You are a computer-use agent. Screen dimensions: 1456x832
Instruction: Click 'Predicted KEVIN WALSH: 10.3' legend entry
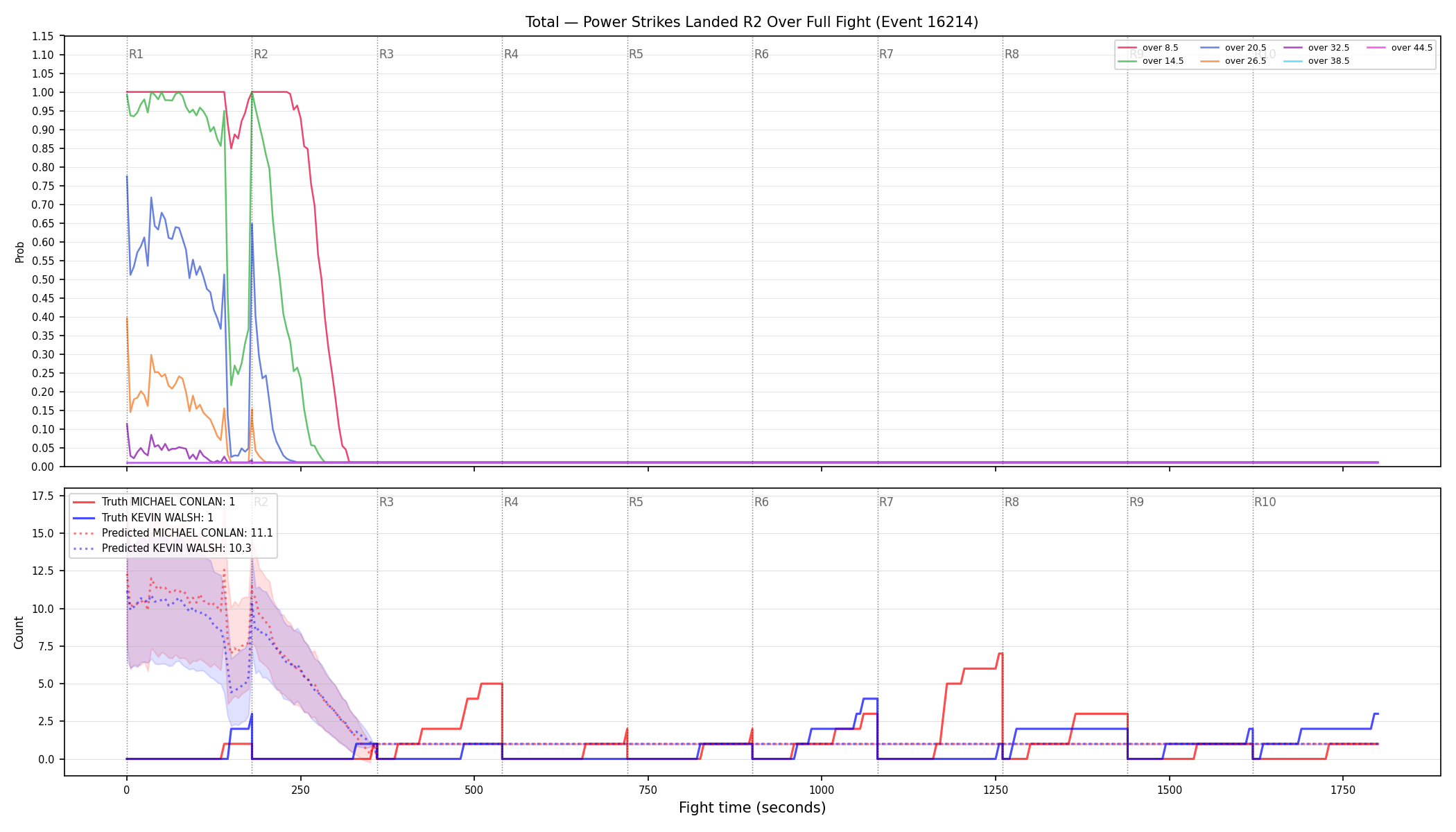162,548
